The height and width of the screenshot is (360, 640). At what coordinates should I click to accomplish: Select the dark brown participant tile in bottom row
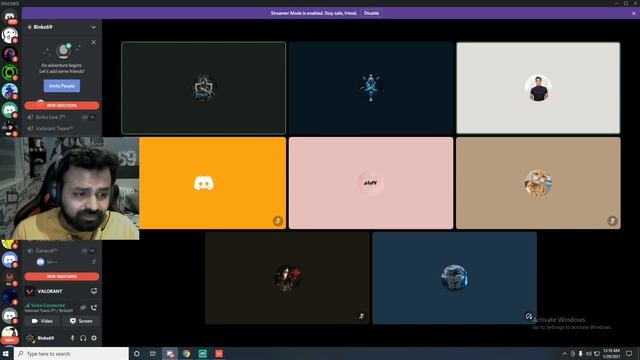coord(287,278)
